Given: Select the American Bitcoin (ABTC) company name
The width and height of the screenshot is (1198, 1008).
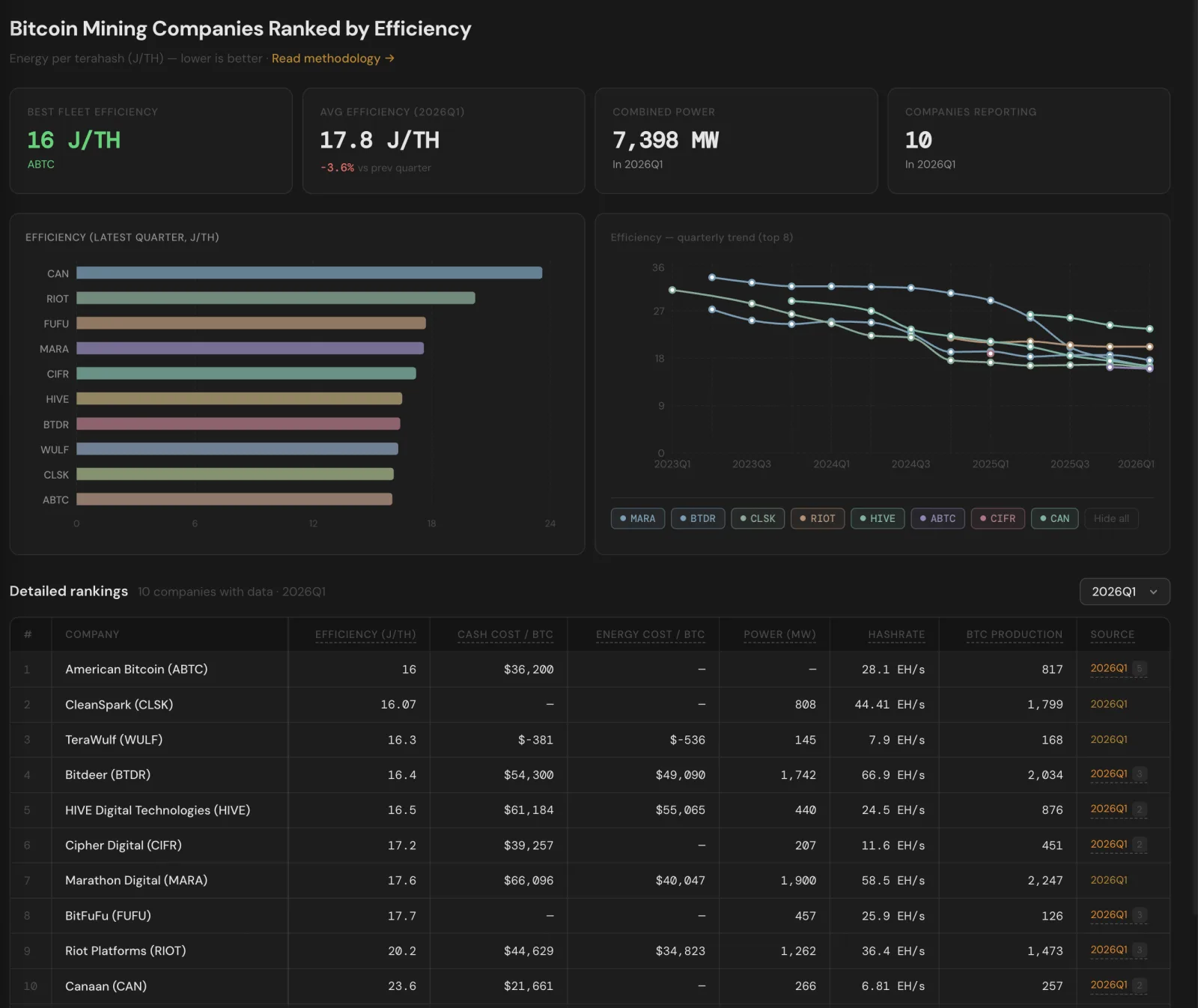Looking at the screenshot, I should click(x=136, y=670).
